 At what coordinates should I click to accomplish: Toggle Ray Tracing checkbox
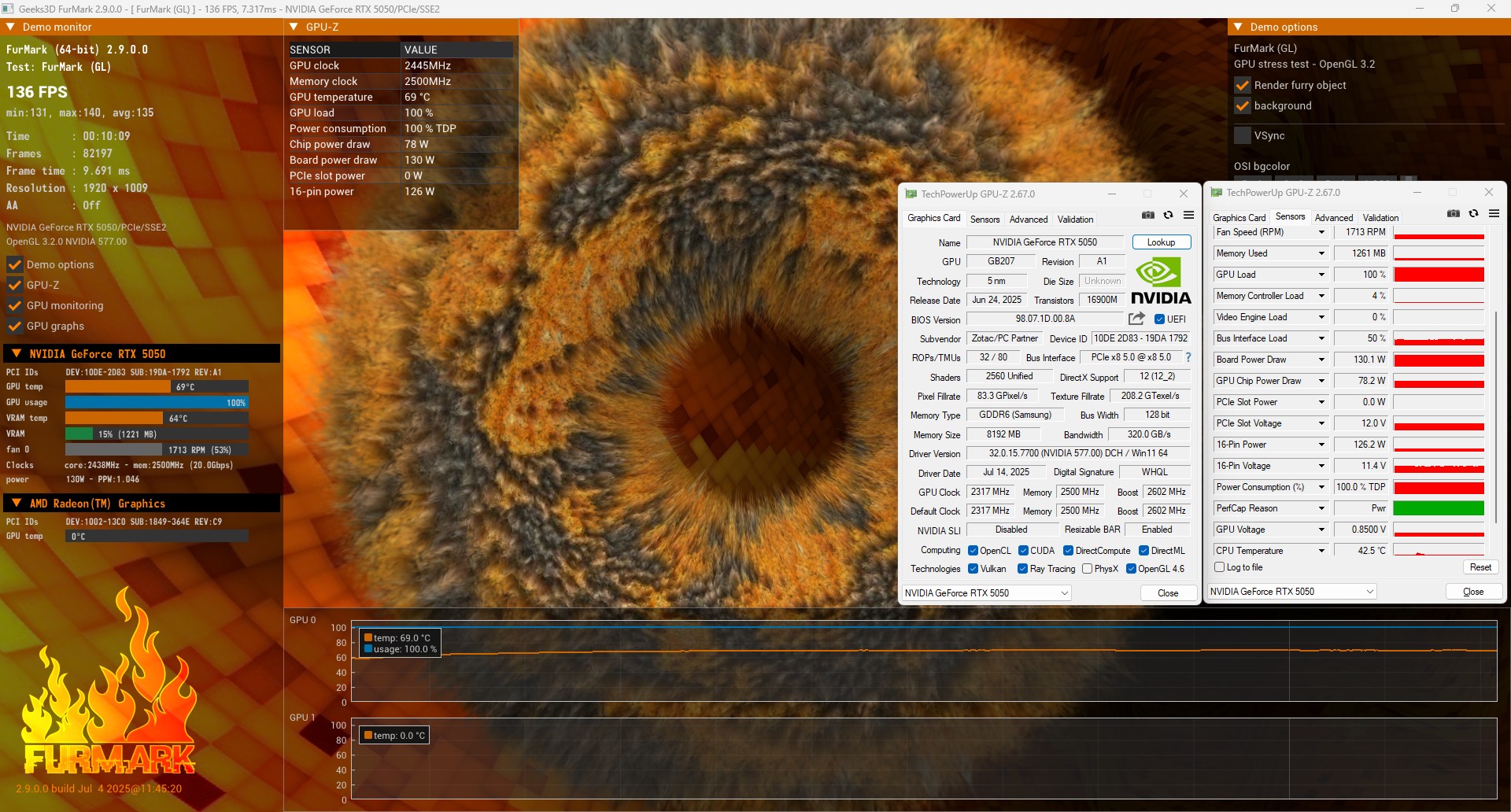tap(1022, 568)
